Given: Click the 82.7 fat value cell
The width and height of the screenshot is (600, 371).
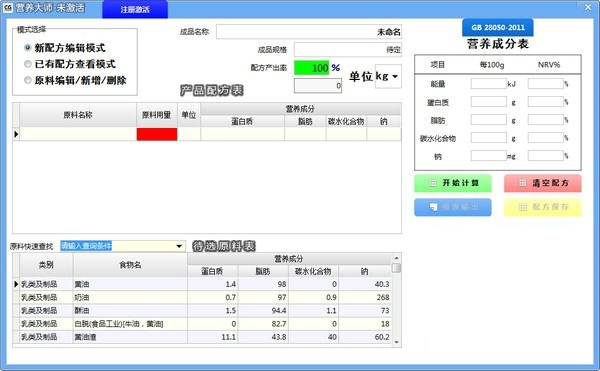Looking at the screenshot, I should [x=263, y=324].
